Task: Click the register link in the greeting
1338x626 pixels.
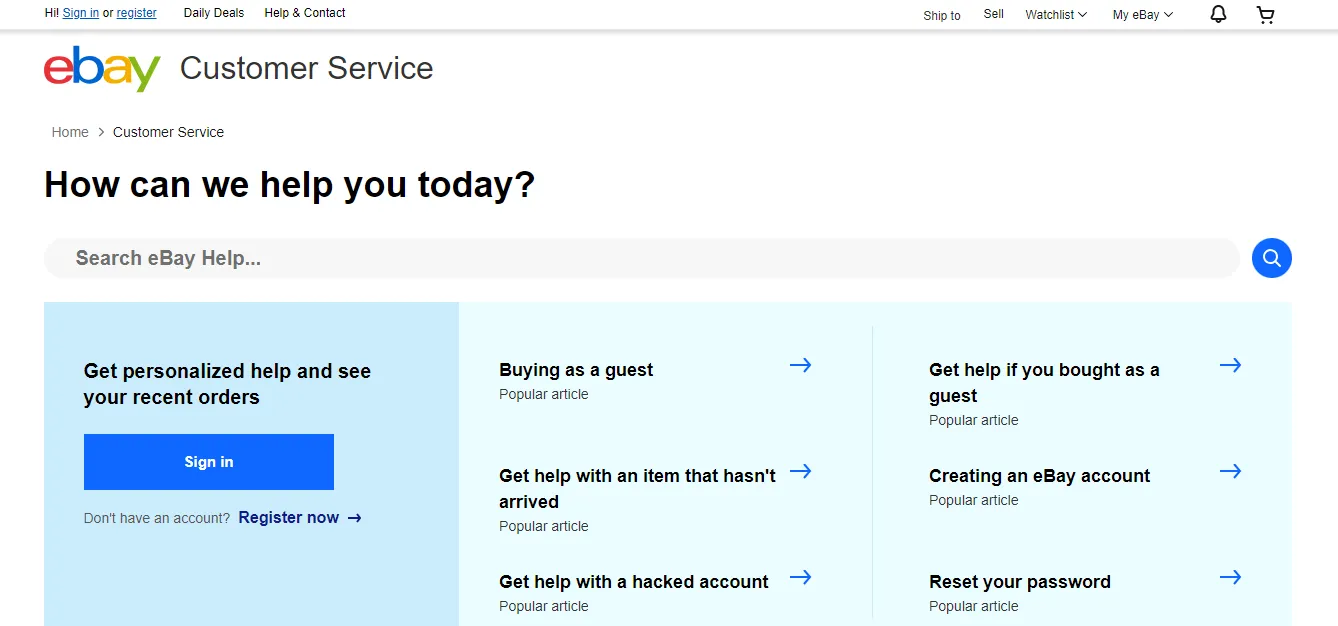Action: [137, 13]
